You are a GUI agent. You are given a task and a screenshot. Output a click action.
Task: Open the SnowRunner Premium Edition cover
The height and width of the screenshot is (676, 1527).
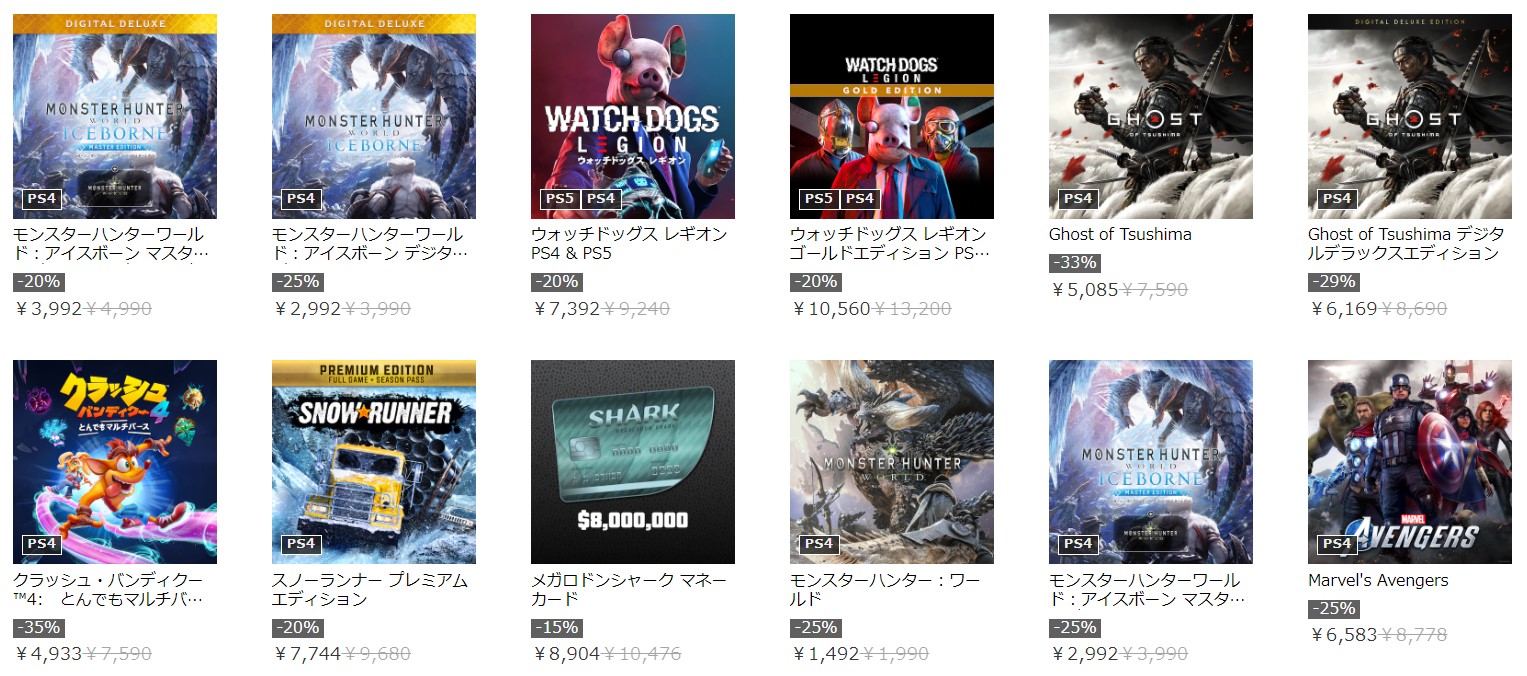[374, 462]
